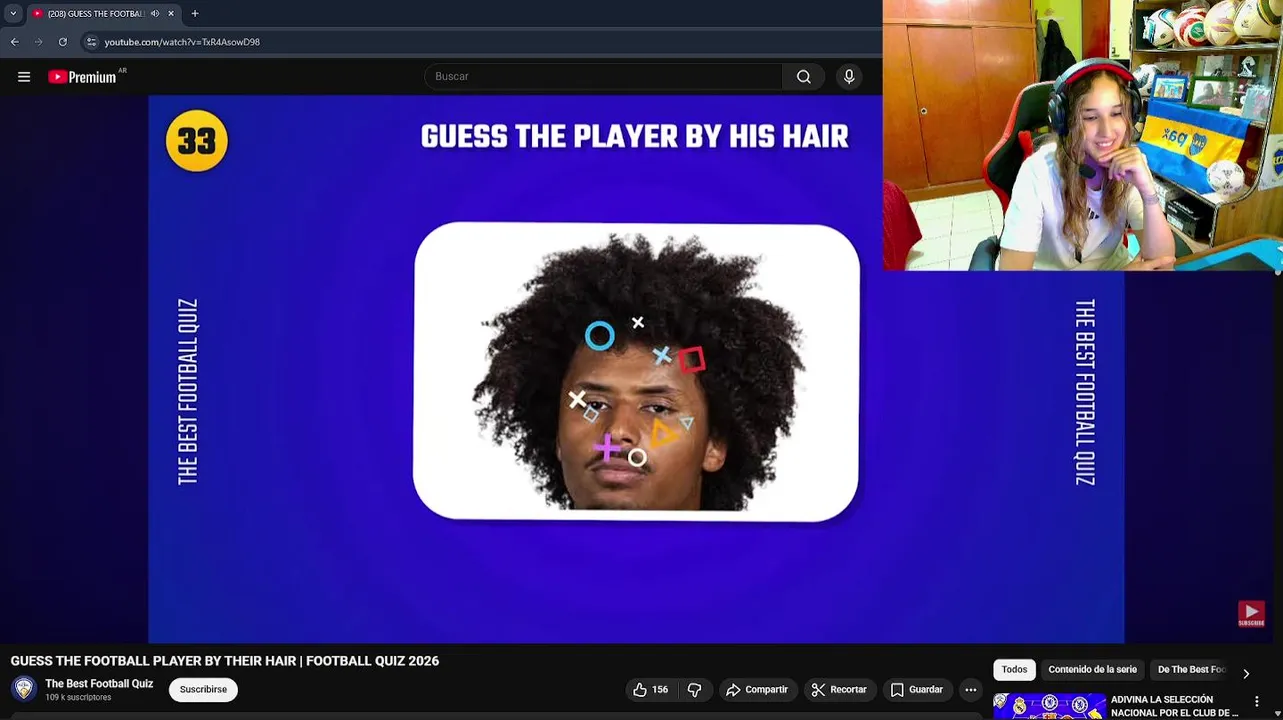1283x720 pixels.
Task: Click the Recortar clip button
Action: click(839, 690)
